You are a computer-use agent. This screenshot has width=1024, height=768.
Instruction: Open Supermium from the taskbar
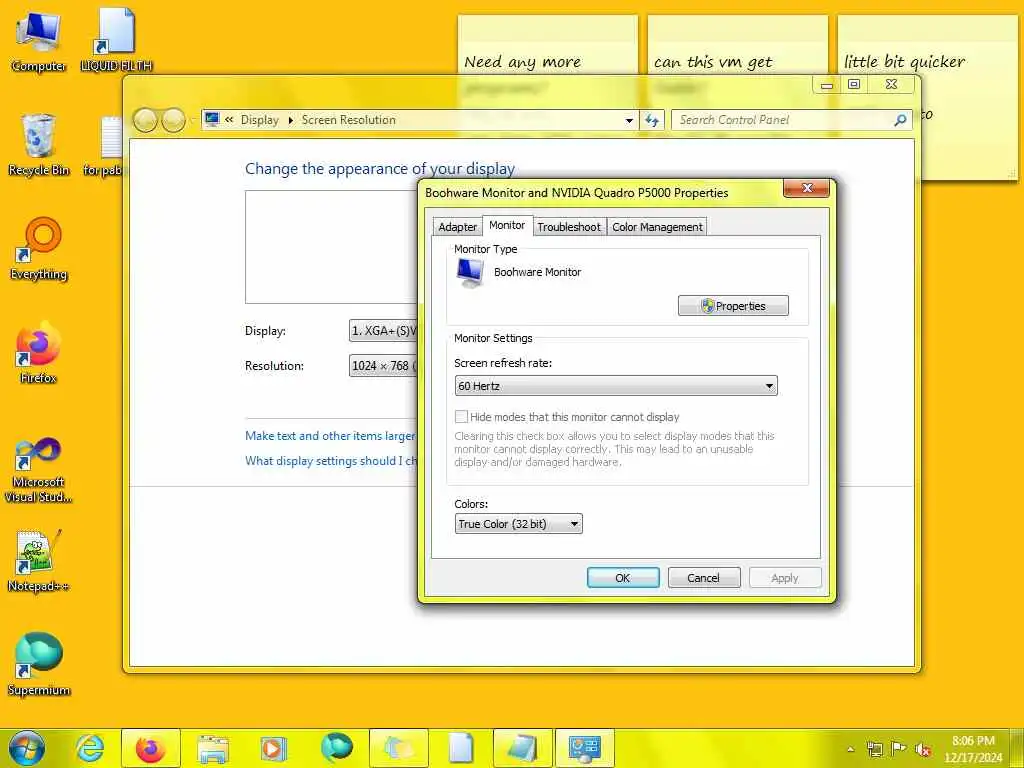[336, 748]
